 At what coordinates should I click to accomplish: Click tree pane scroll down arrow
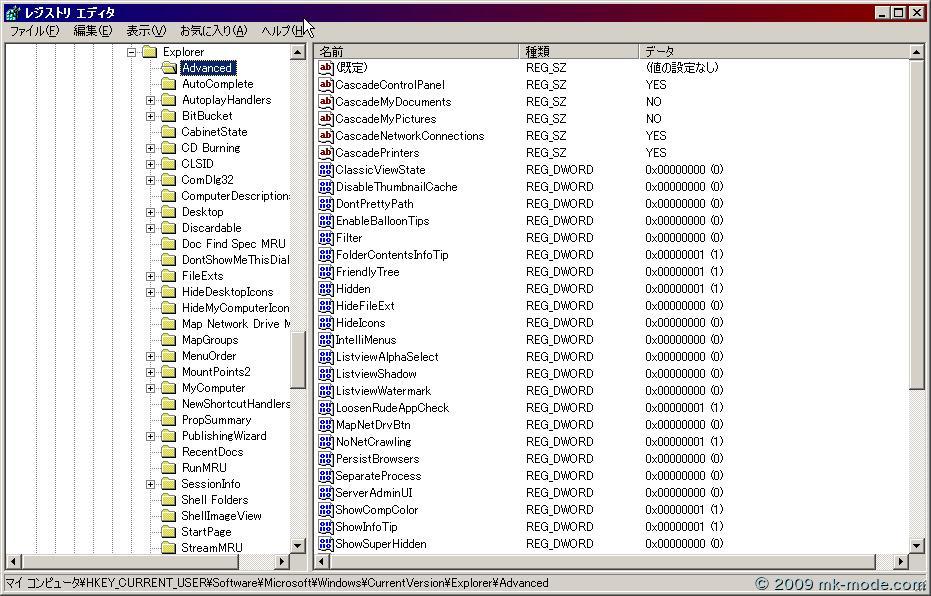(x=298, y=546)
